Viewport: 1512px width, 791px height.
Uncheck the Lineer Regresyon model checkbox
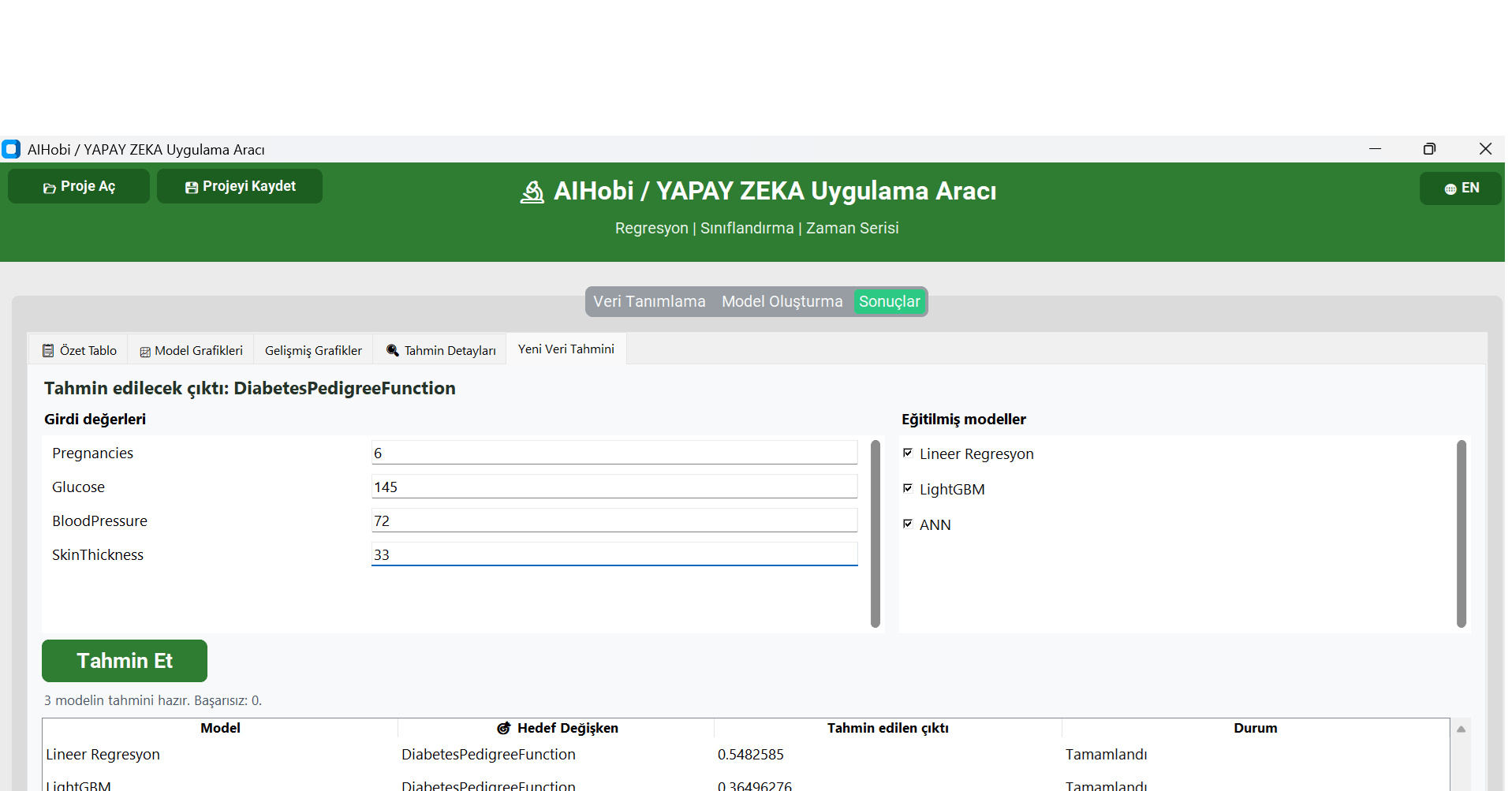point(908,453)
